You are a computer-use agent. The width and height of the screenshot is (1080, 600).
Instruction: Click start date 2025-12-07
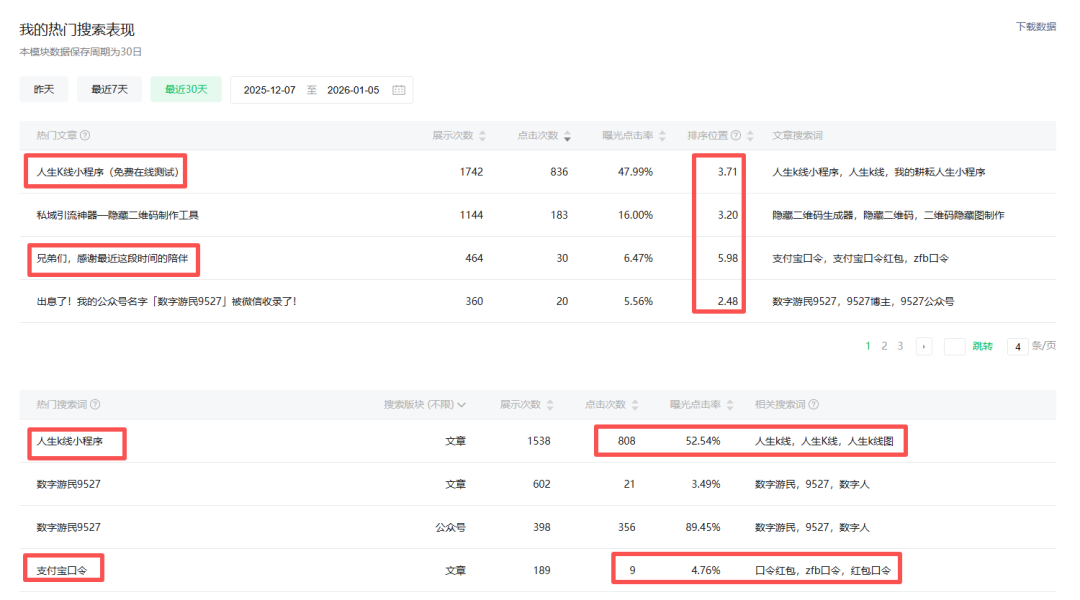click(x=269, y=90)
